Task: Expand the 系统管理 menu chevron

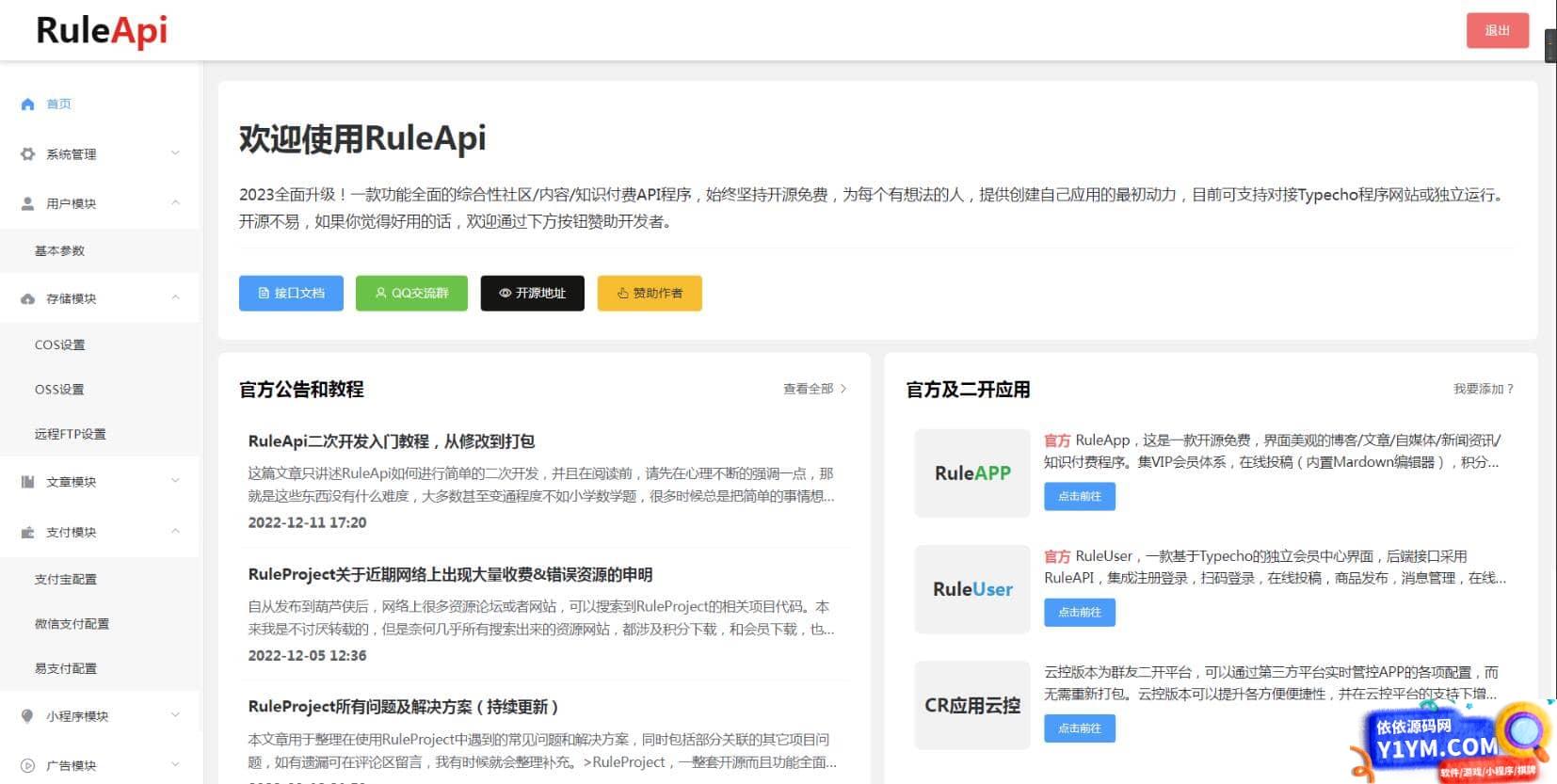Action: click(x=175, y=153)
